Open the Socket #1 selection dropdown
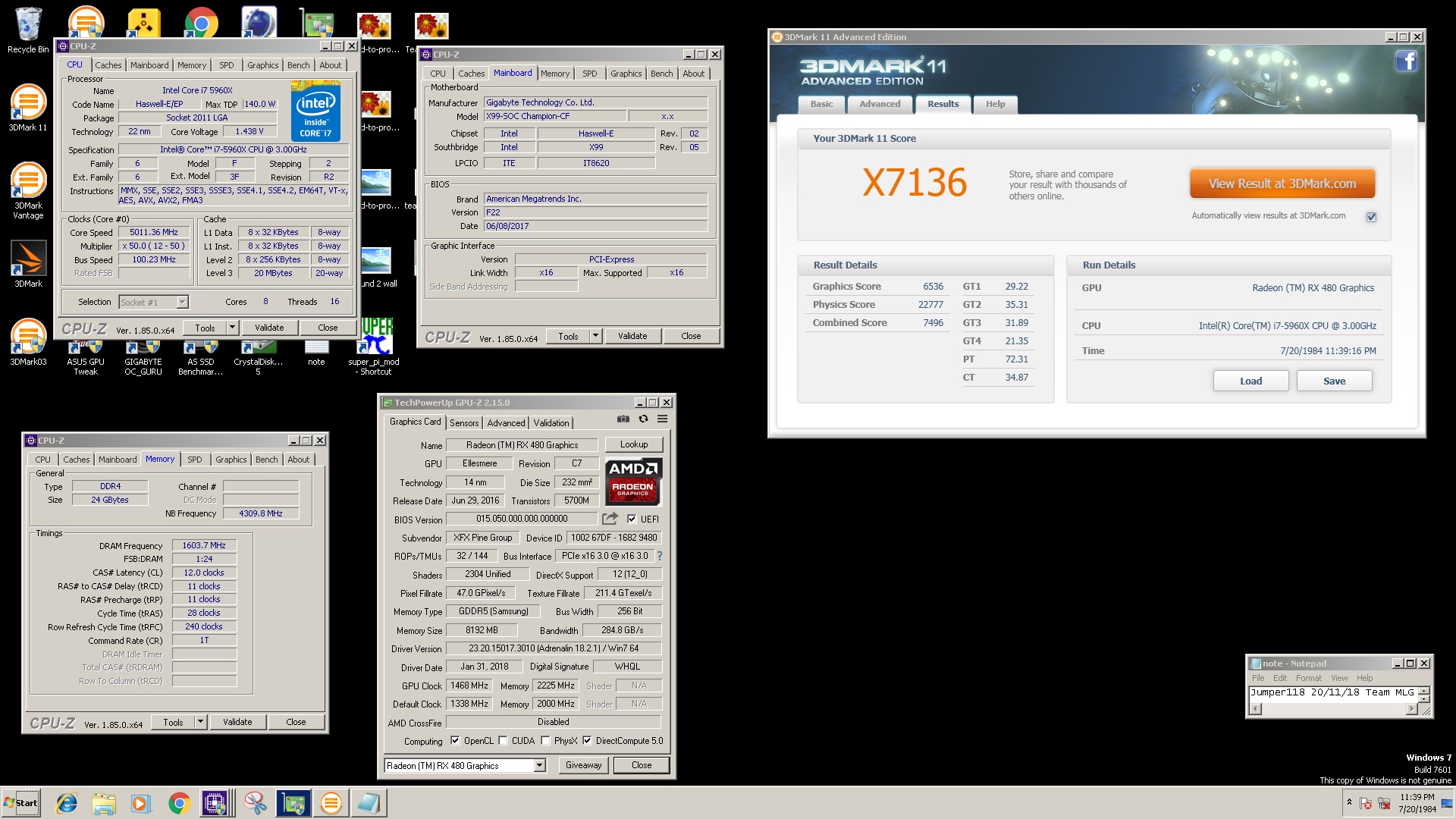 coord(182,302)
